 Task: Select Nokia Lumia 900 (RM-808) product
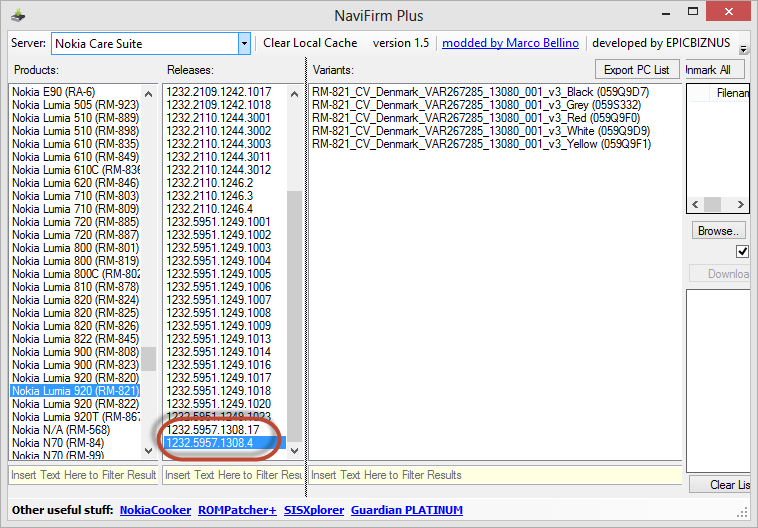point(75,352)
